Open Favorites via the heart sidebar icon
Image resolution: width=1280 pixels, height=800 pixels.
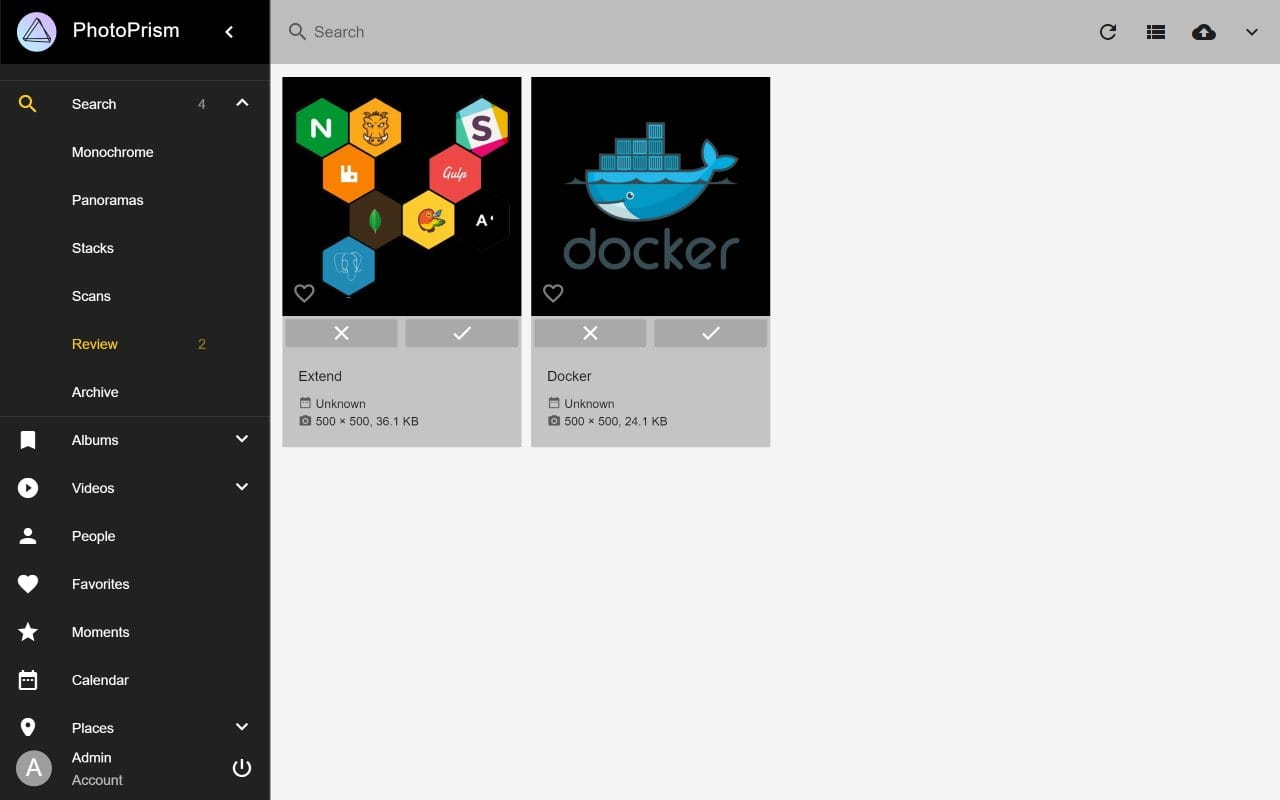coord(27,583)
